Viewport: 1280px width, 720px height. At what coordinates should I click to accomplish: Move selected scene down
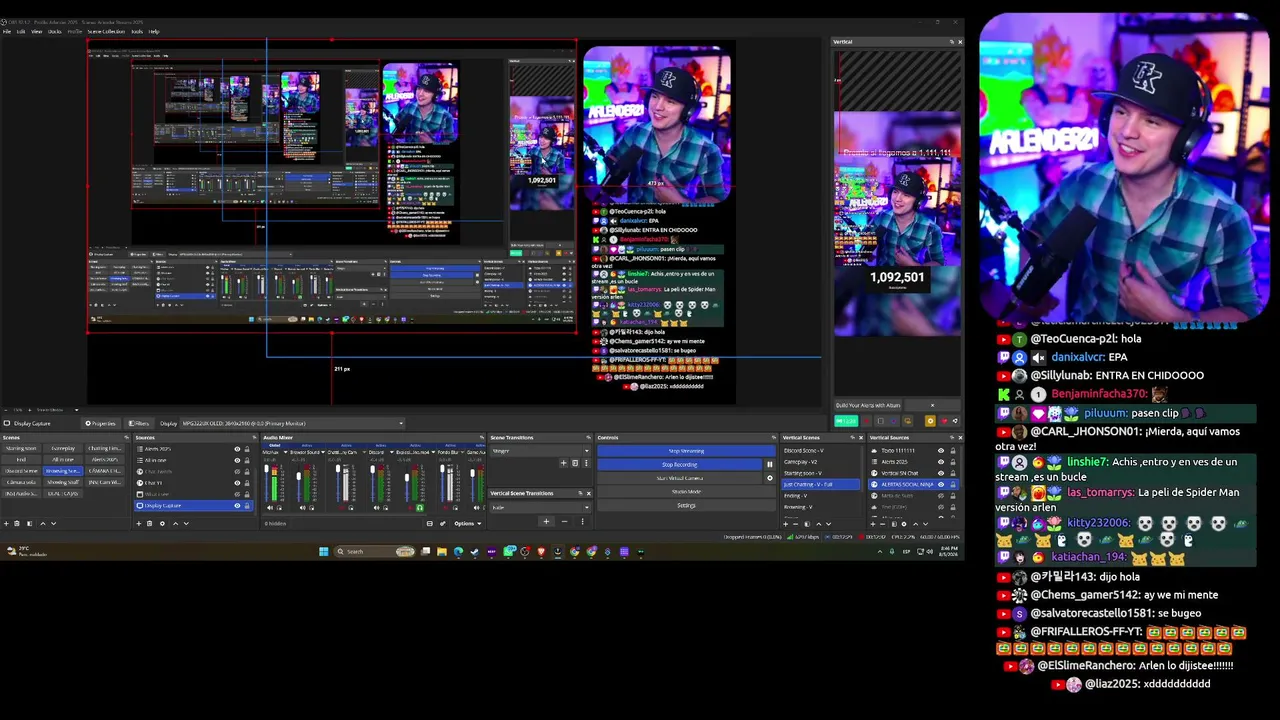coord(52,523)
